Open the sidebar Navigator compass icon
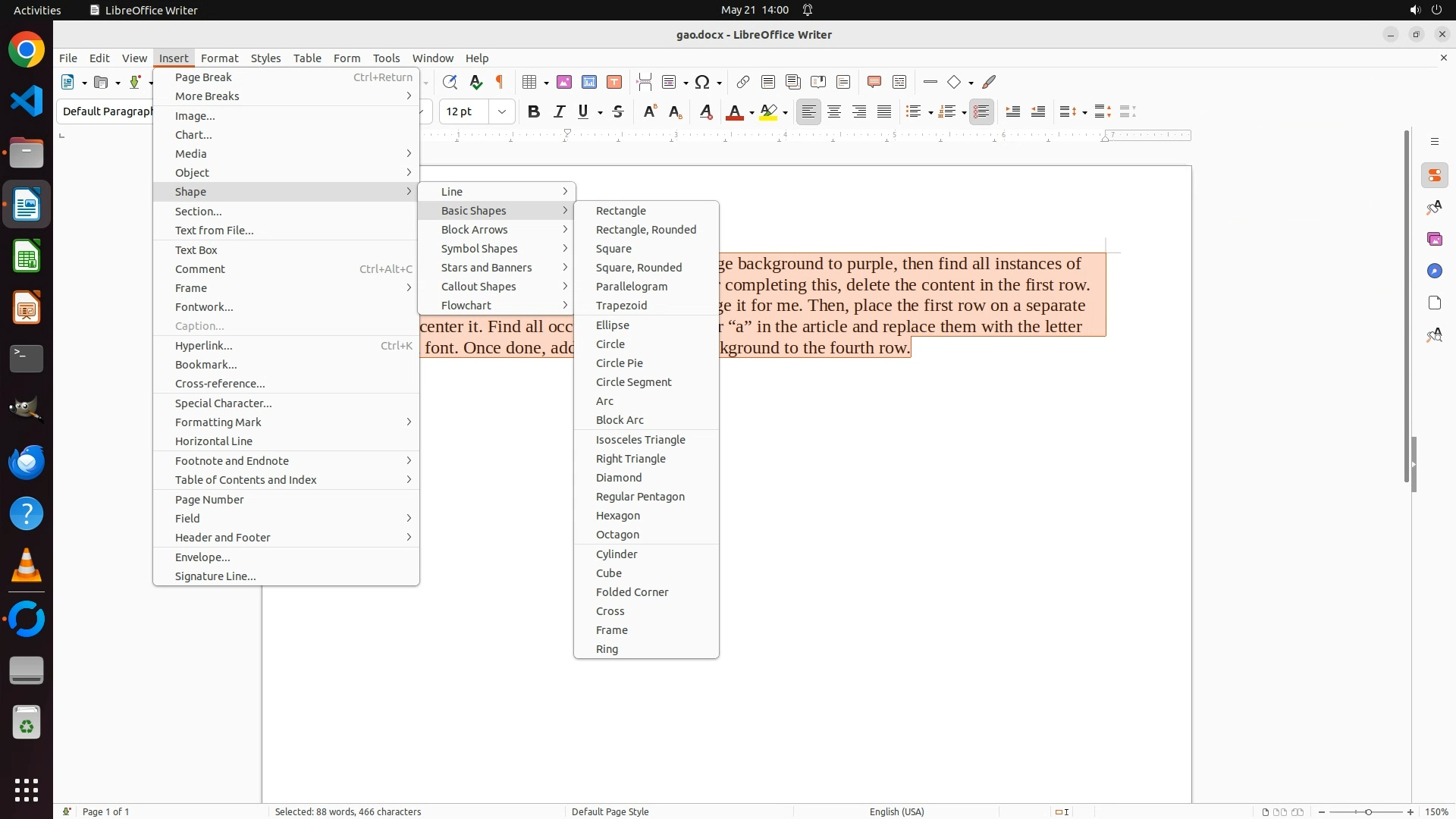1456x819 pixels. [x=1434, y=271]
